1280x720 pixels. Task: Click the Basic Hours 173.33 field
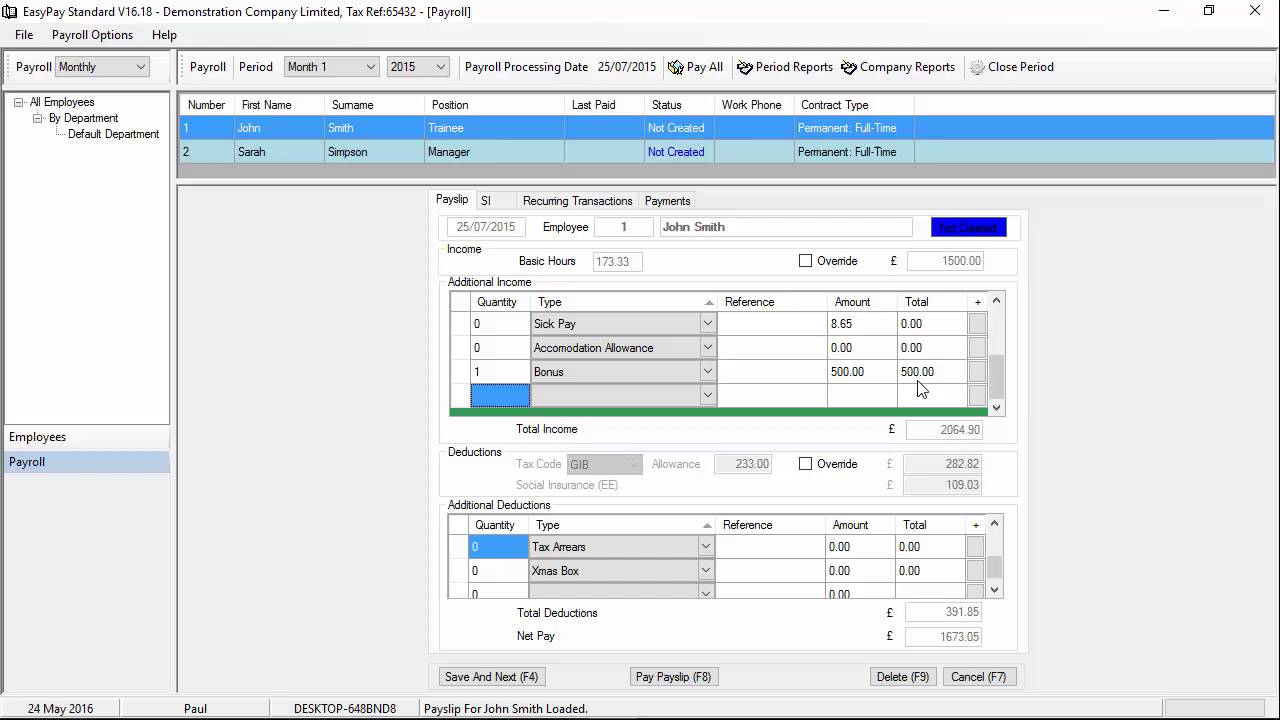(617, 261)
